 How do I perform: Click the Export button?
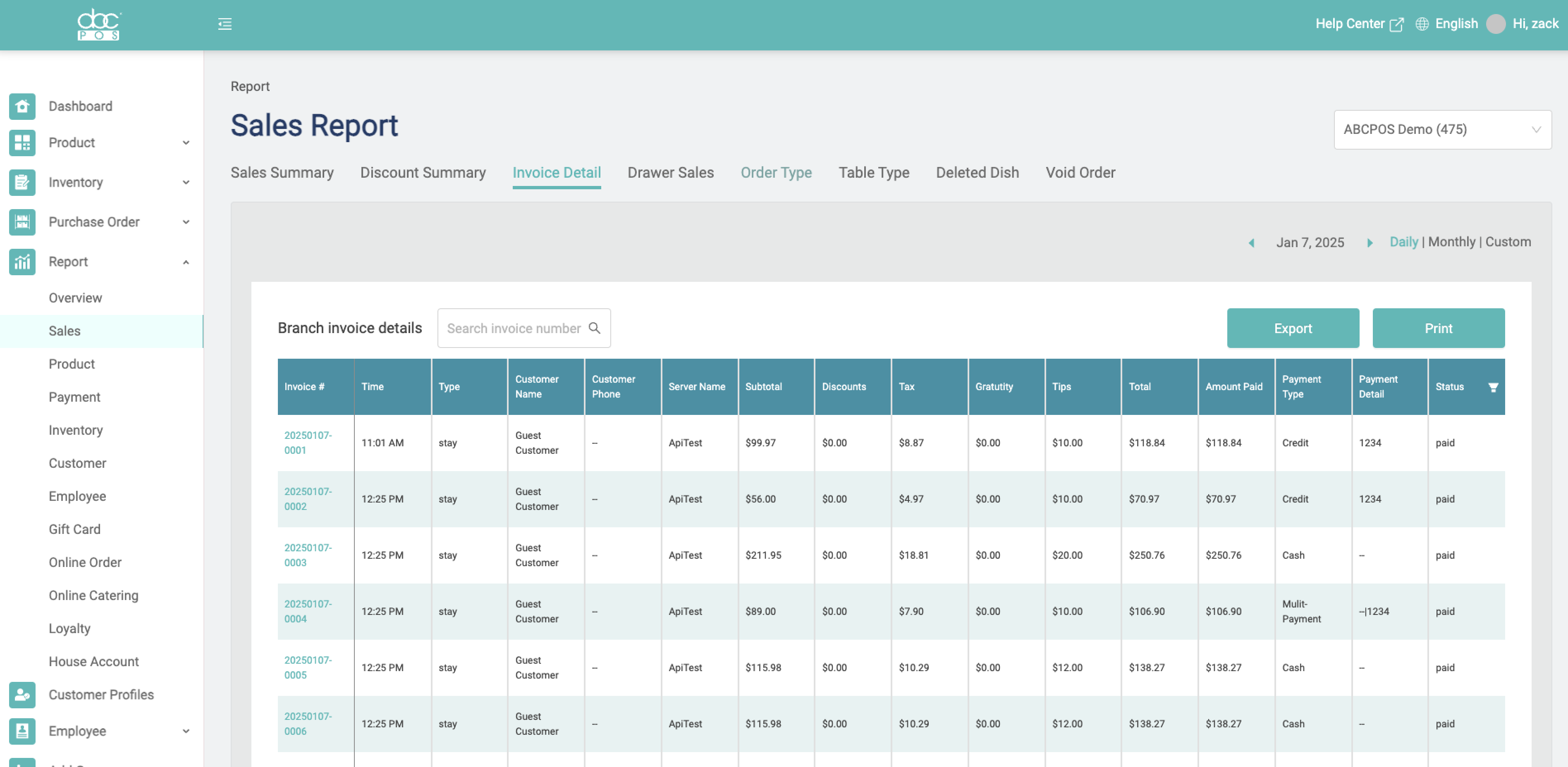(x=1293, y=329)
